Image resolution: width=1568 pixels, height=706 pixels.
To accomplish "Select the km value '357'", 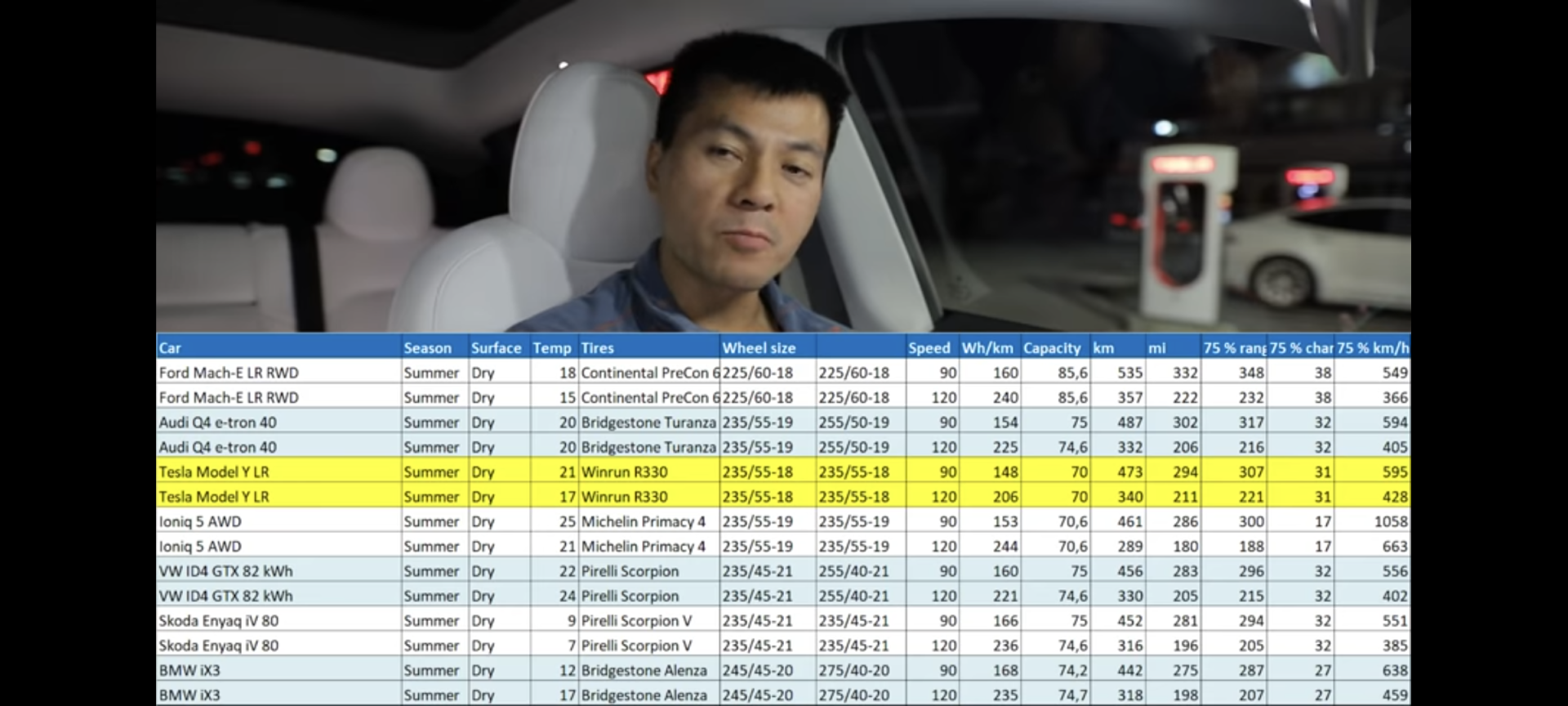I will coord(1130,397).
